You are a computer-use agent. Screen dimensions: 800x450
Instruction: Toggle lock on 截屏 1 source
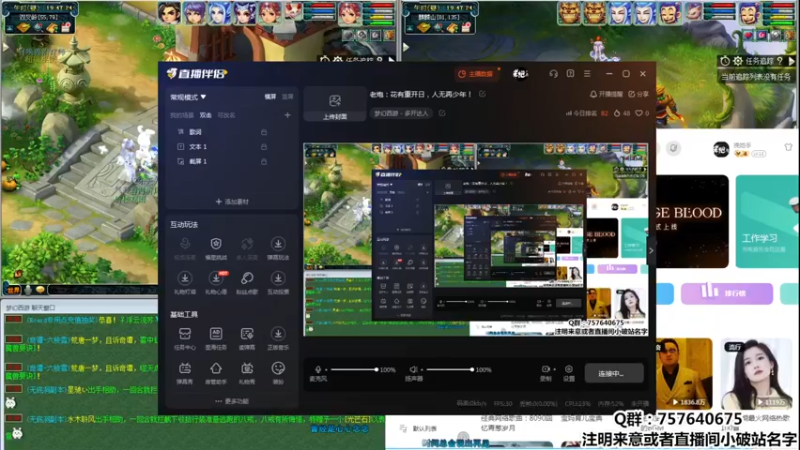point(264,162)
